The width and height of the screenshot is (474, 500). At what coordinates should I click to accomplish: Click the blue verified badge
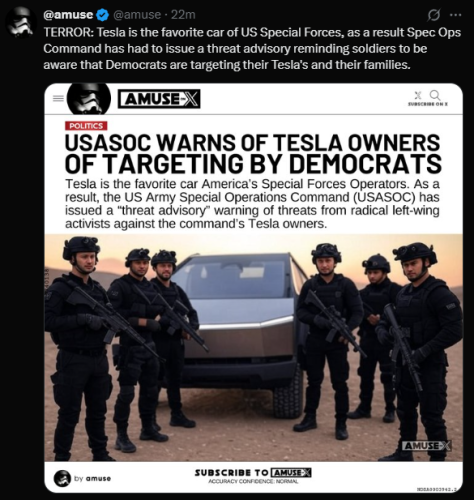pos(103,15)
